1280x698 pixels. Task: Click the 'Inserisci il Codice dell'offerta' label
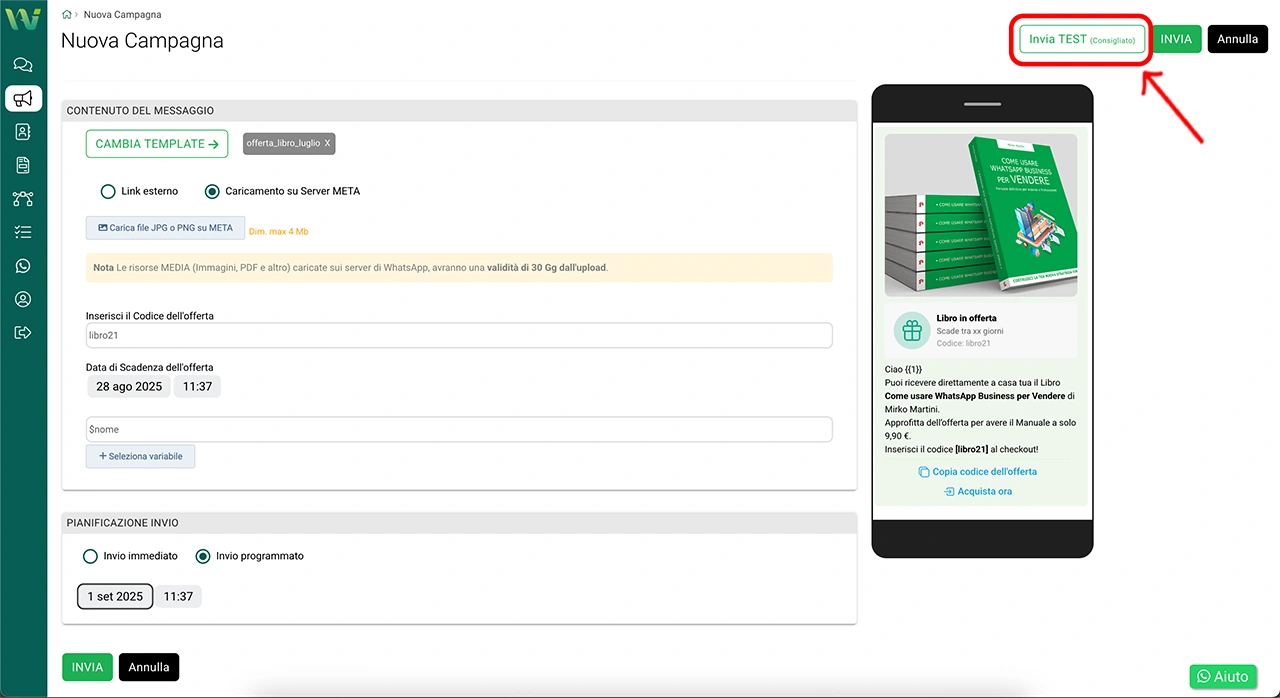tap(150, 316)
